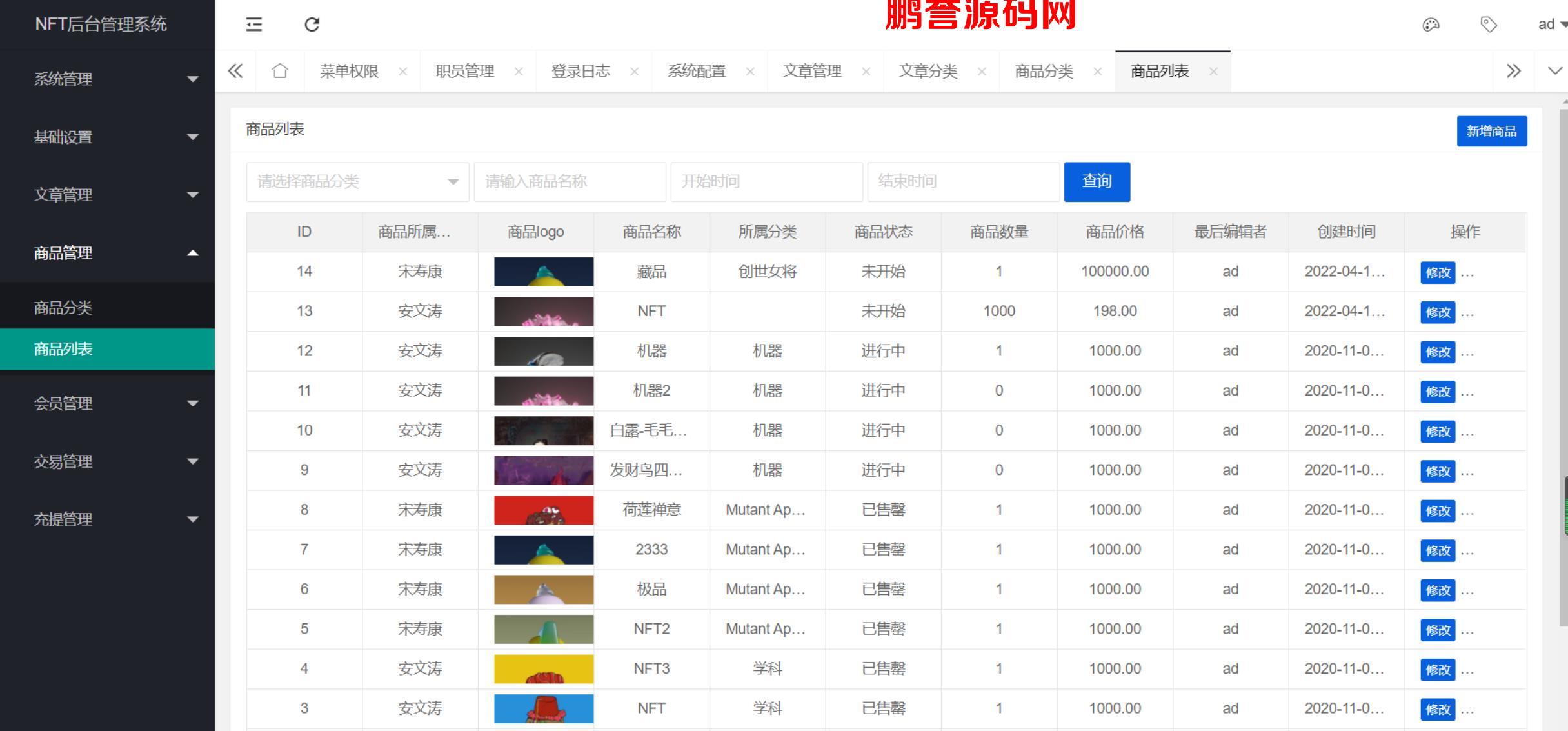Click the 创世女将 category cell

pos(768,272)
